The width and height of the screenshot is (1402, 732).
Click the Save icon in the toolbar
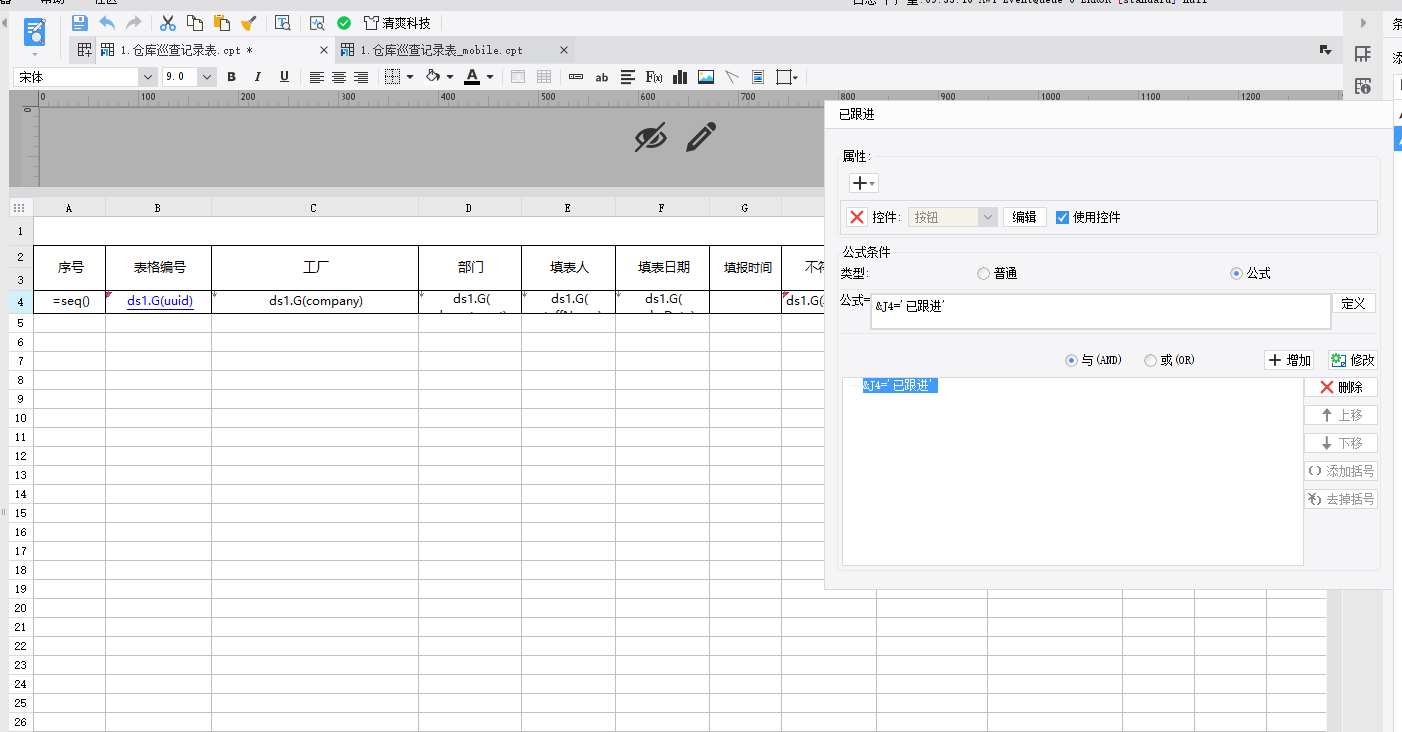pos(79,23)
